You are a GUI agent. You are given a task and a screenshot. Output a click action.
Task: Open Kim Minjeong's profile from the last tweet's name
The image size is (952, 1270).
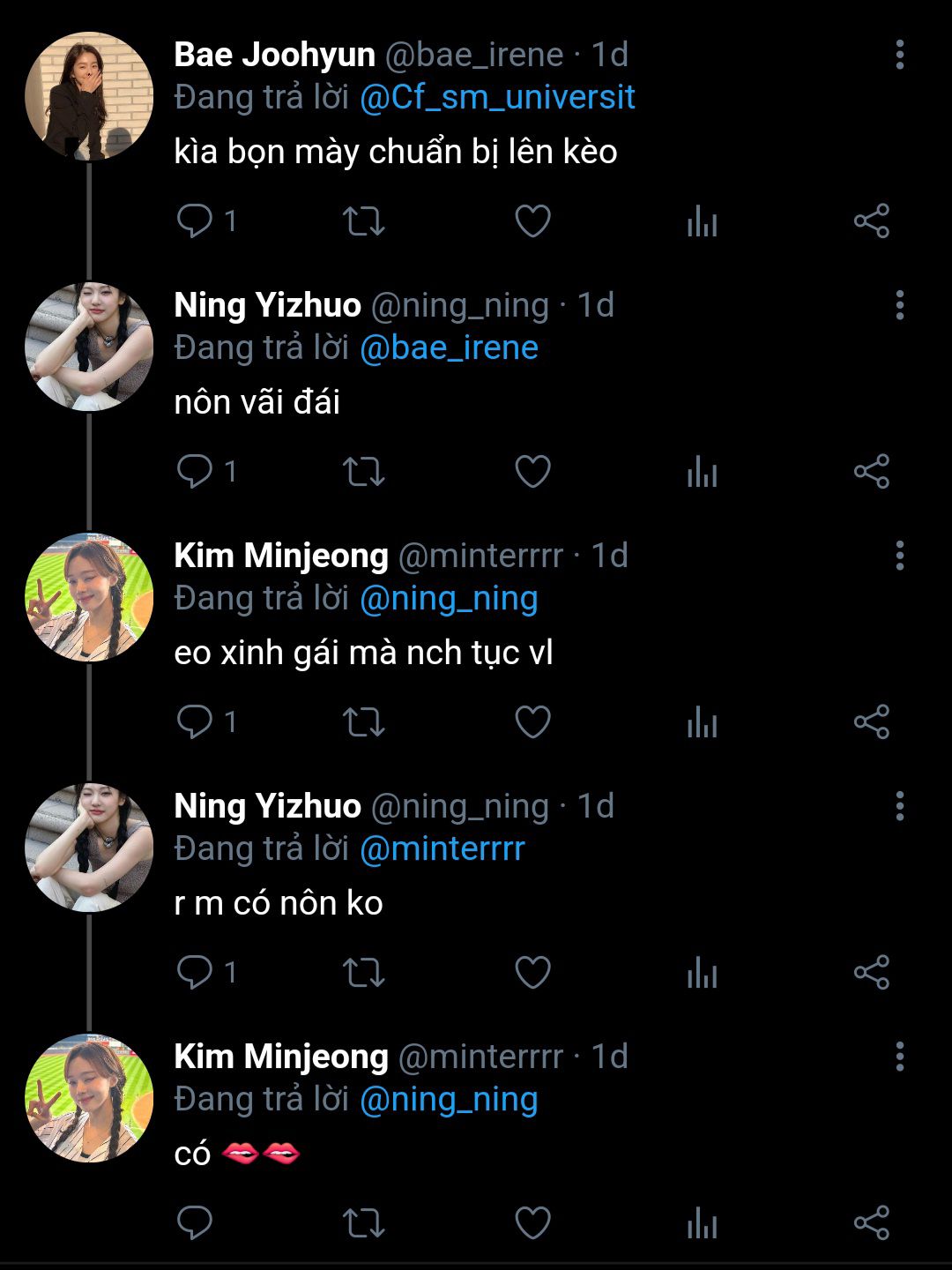coord(281,1057)
